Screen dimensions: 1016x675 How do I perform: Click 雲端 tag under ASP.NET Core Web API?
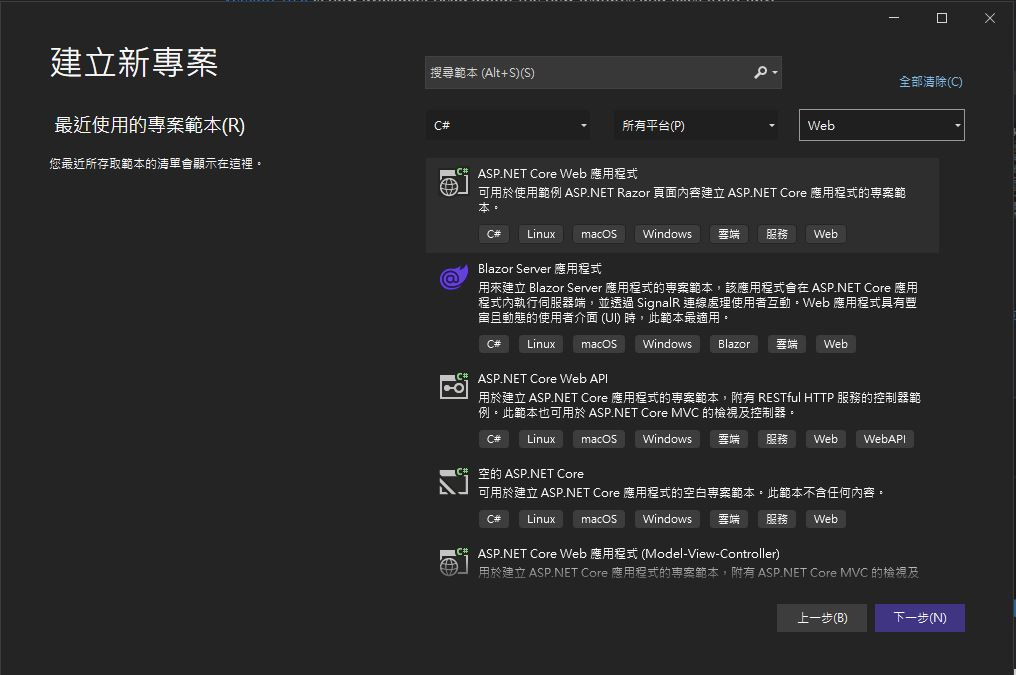(x=729, y=439)
